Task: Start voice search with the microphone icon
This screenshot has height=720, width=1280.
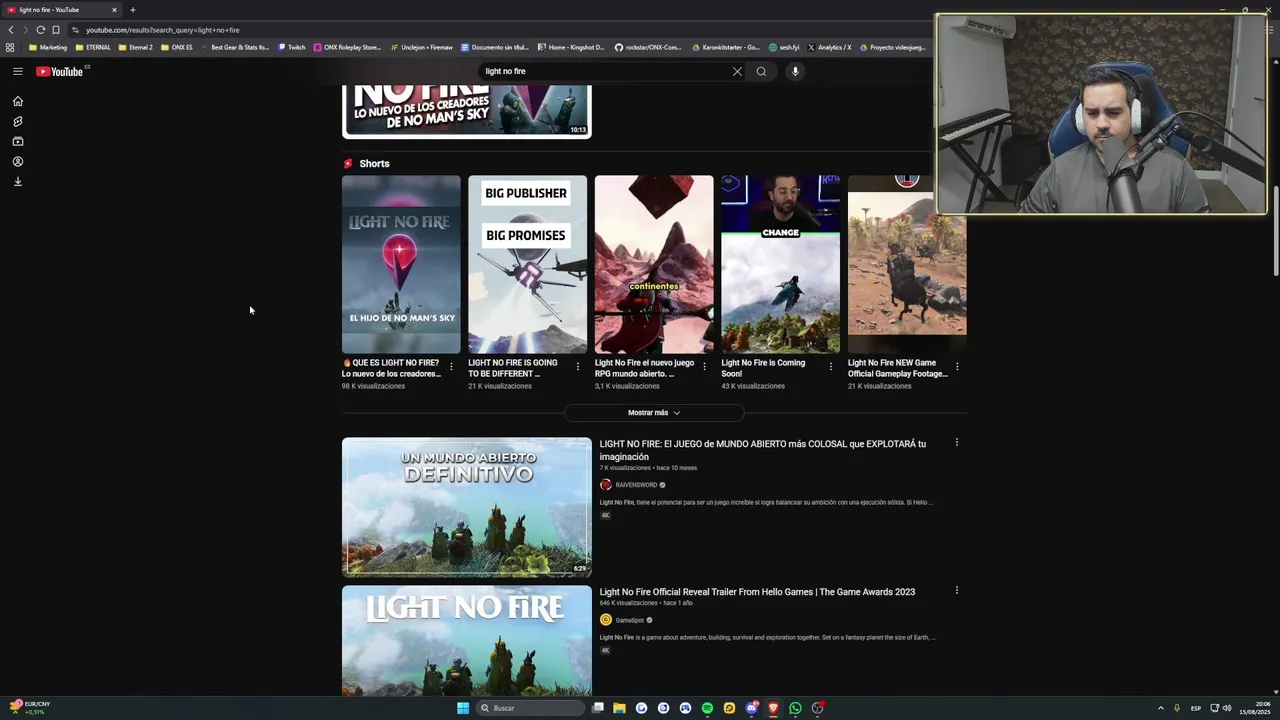Action: (795, 71)
